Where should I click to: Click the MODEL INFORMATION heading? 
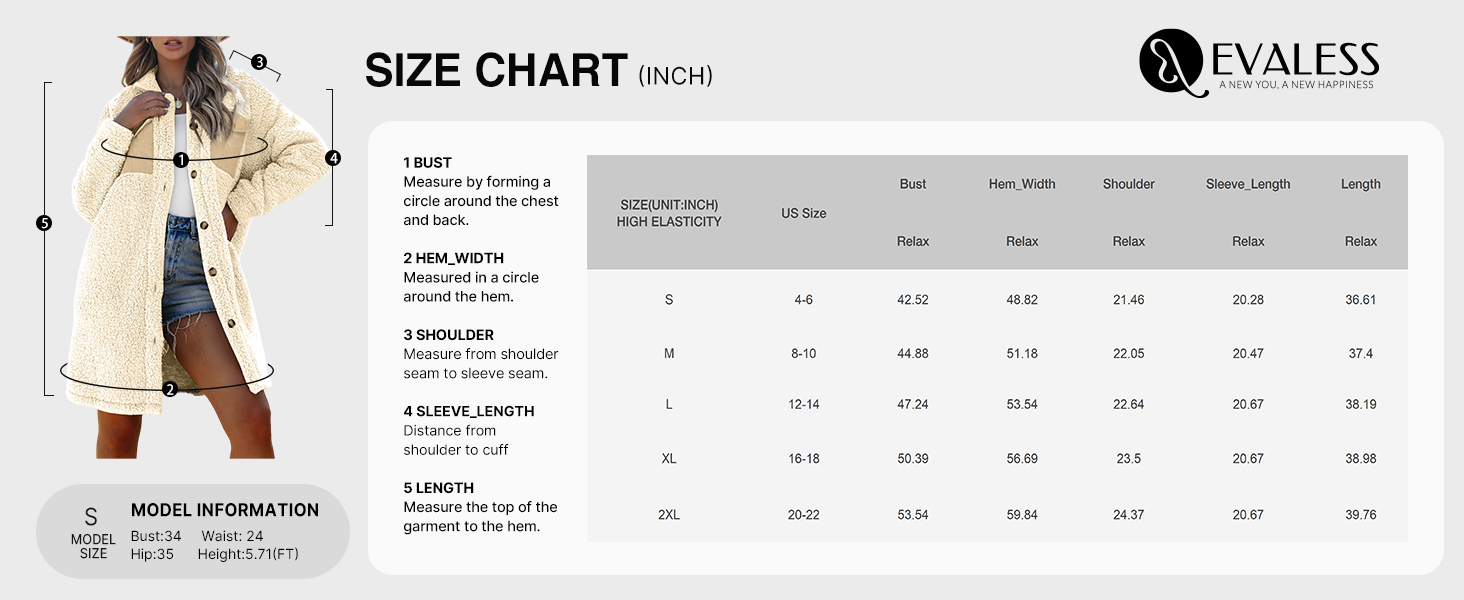coord(225,510)
